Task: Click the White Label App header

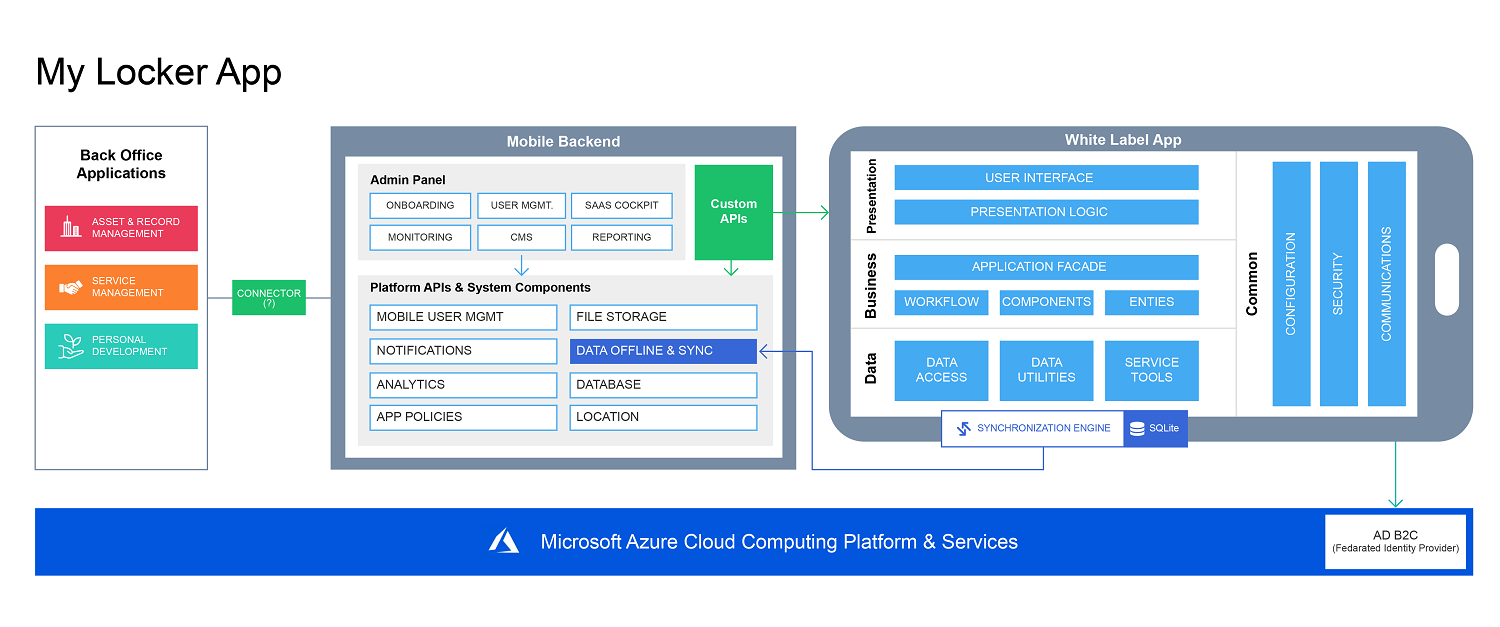Action: tap(1123, 140)
